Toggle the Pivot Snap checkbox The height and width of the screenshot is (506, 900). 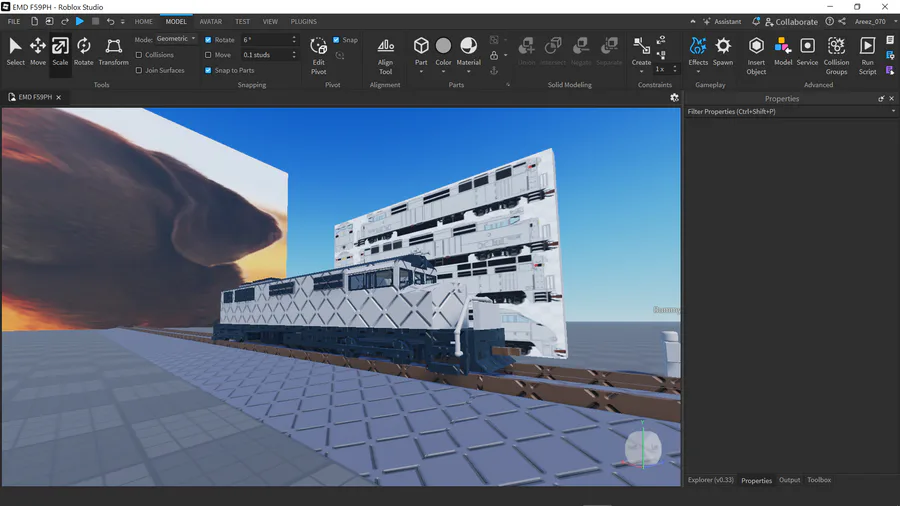click(x=336, y=40)
